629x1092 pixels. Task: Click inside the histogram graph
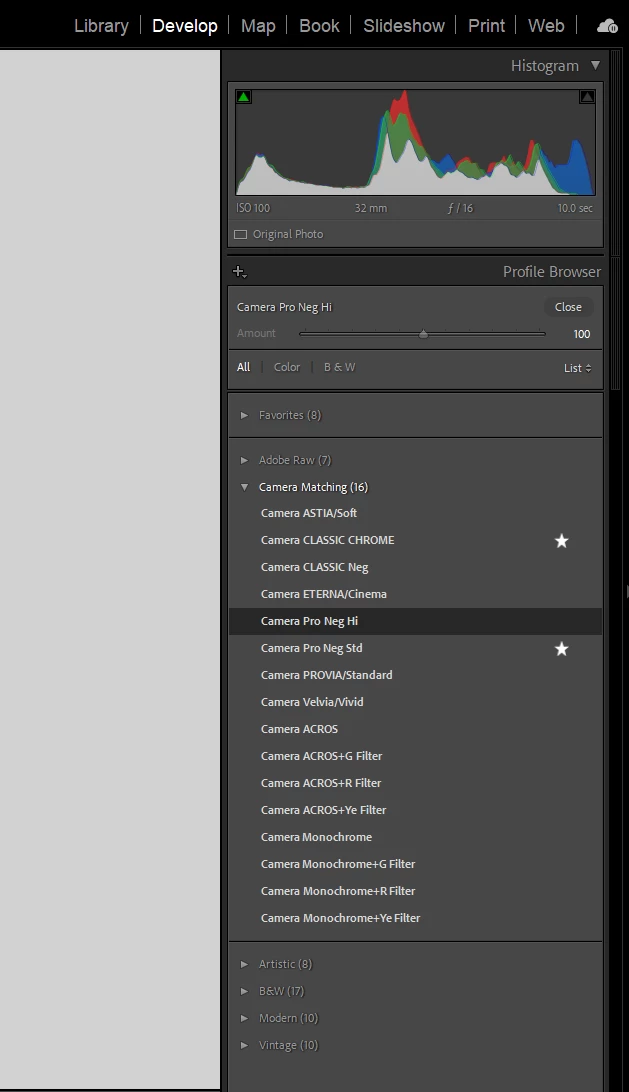tap(415, 142)
